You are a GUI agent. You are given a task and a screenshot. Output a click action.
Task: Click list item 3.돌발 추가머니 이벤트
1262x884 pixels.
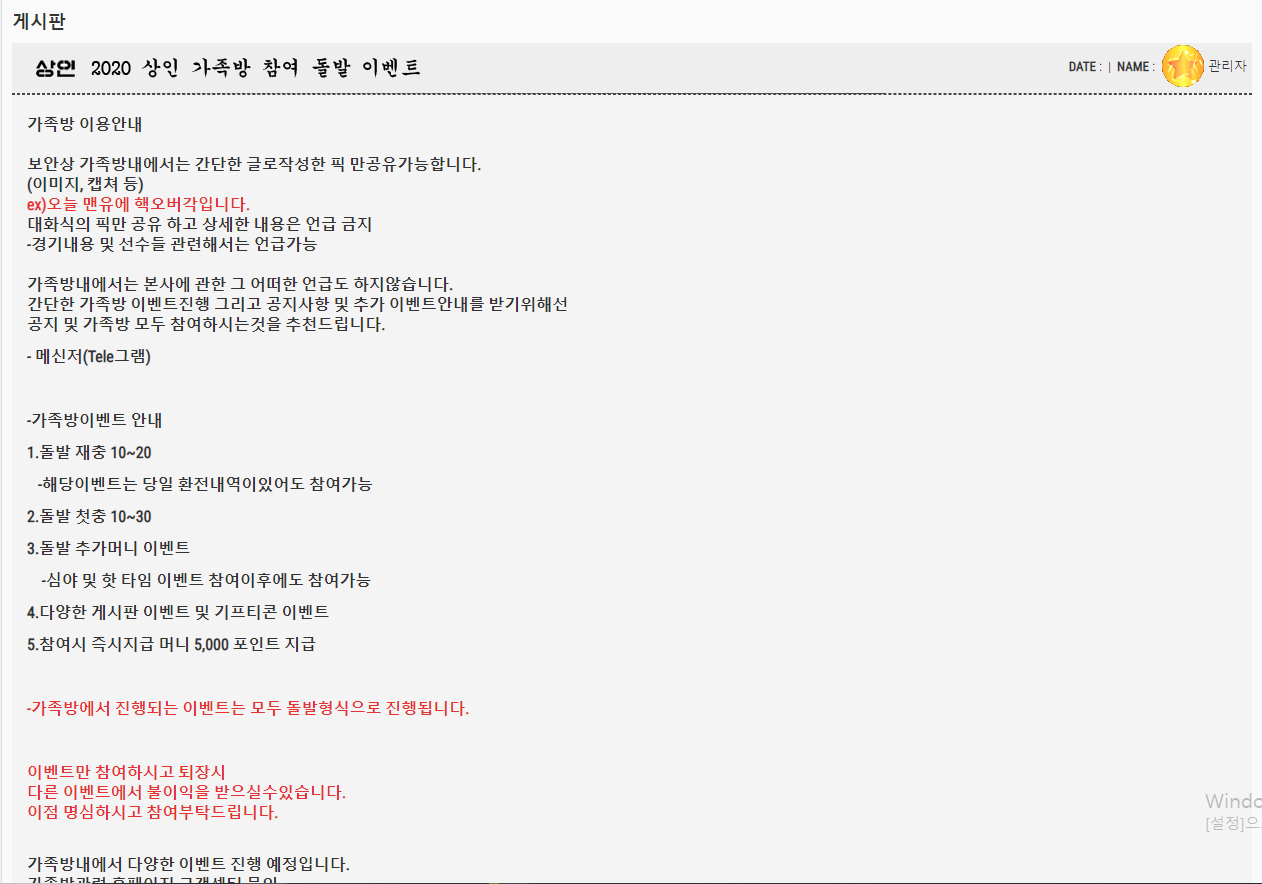[108, 548]
